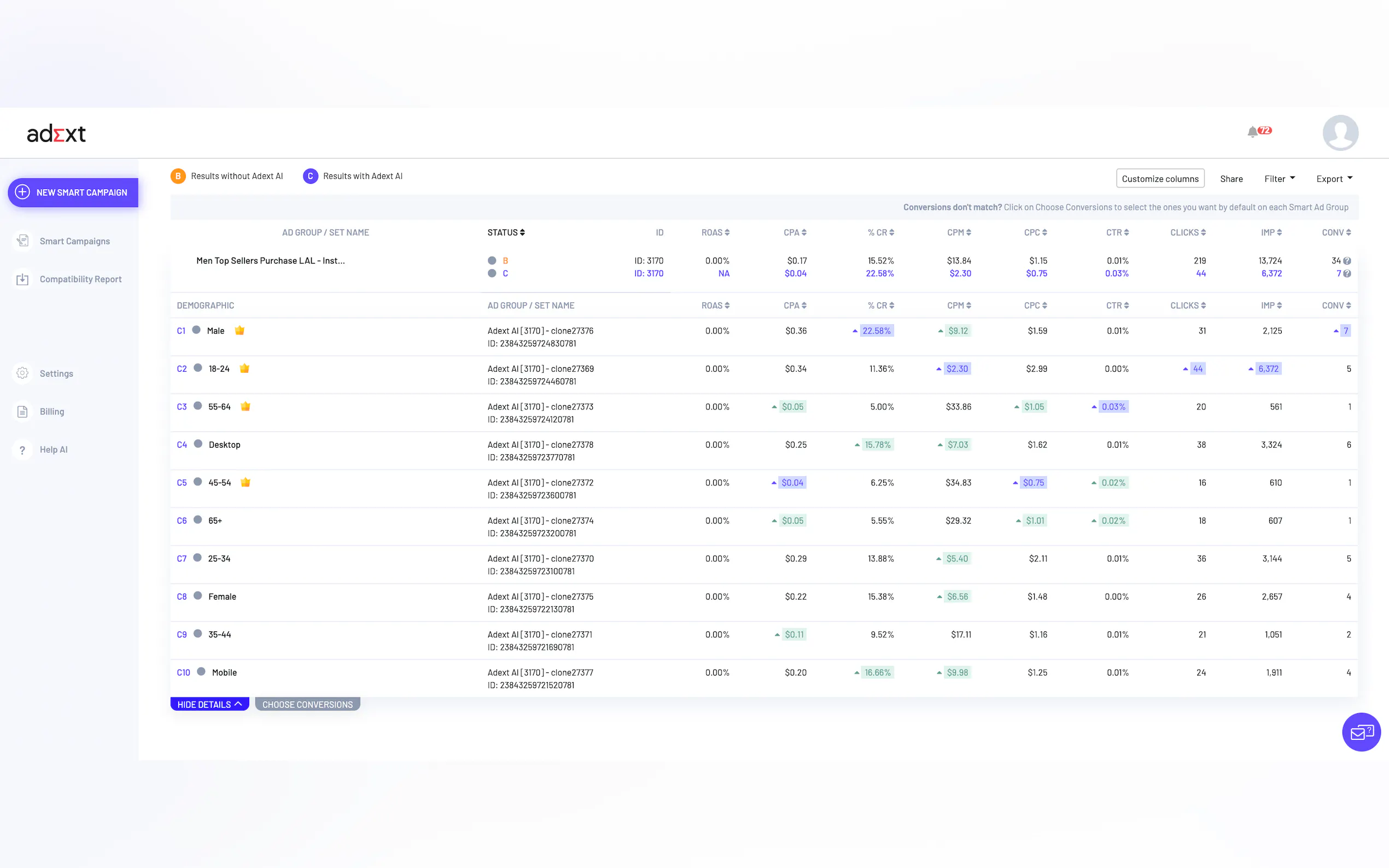
Task: Expand the Export dropdown menu
Action: (x=1334, y=179)
